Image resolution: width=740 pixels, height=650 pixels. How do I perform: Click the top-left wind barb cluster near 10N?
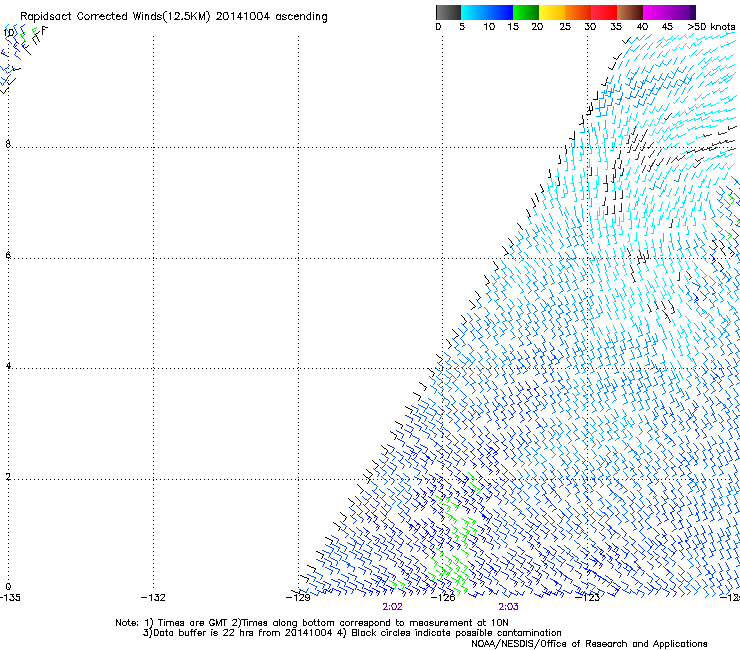pos(24,57)
